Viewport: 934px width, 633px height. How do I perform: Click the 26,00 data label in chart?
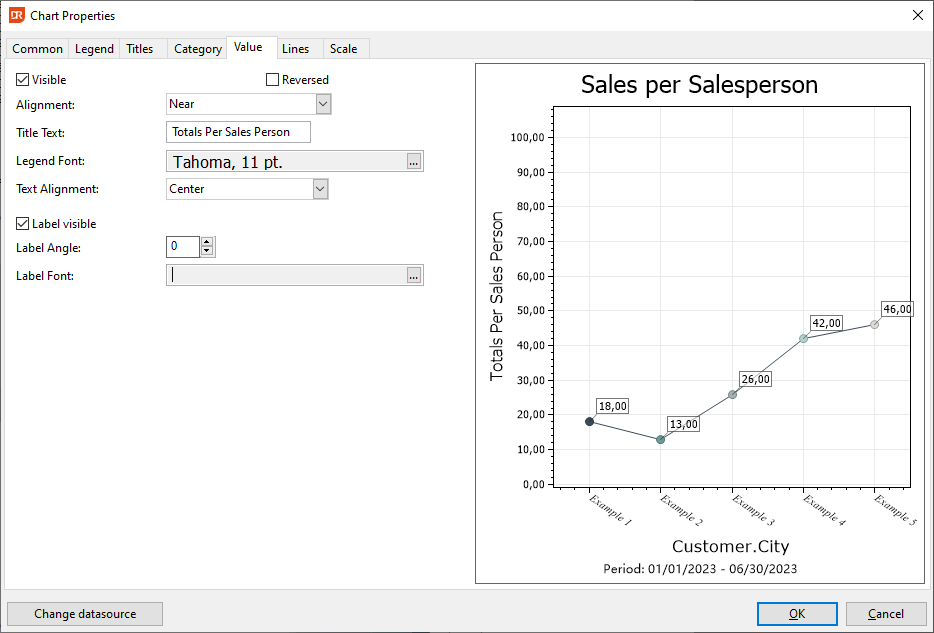(755, 379)
